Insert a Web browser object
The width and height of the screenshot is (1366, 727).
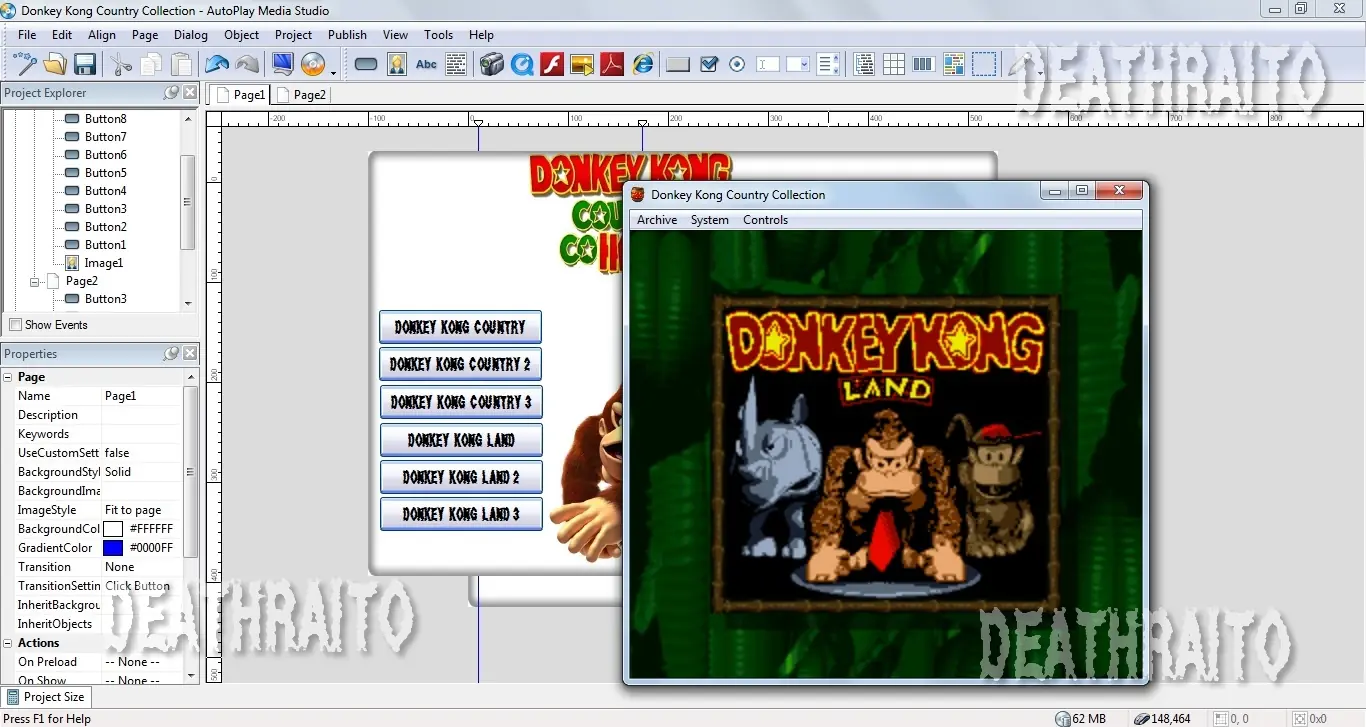click(x=643, y=65)
